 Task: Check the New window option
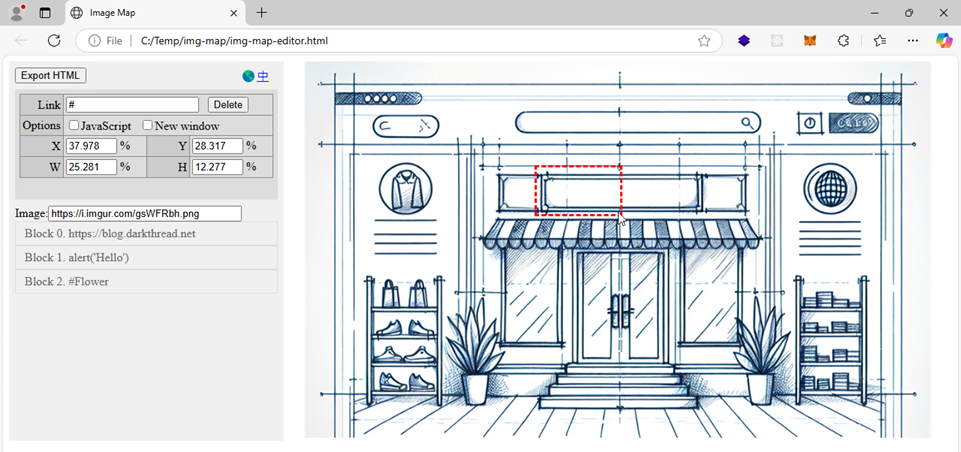coord(148,126)
